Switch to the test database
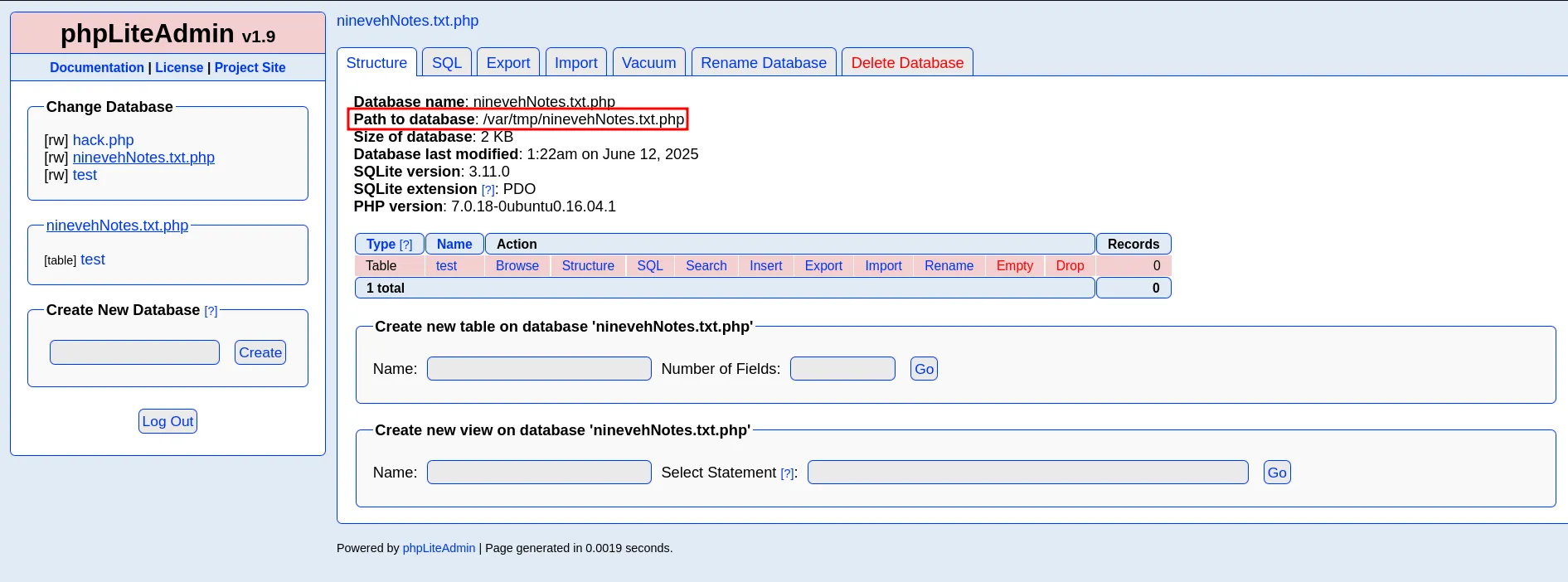1568x582 pixels. [x=85, y=175]
